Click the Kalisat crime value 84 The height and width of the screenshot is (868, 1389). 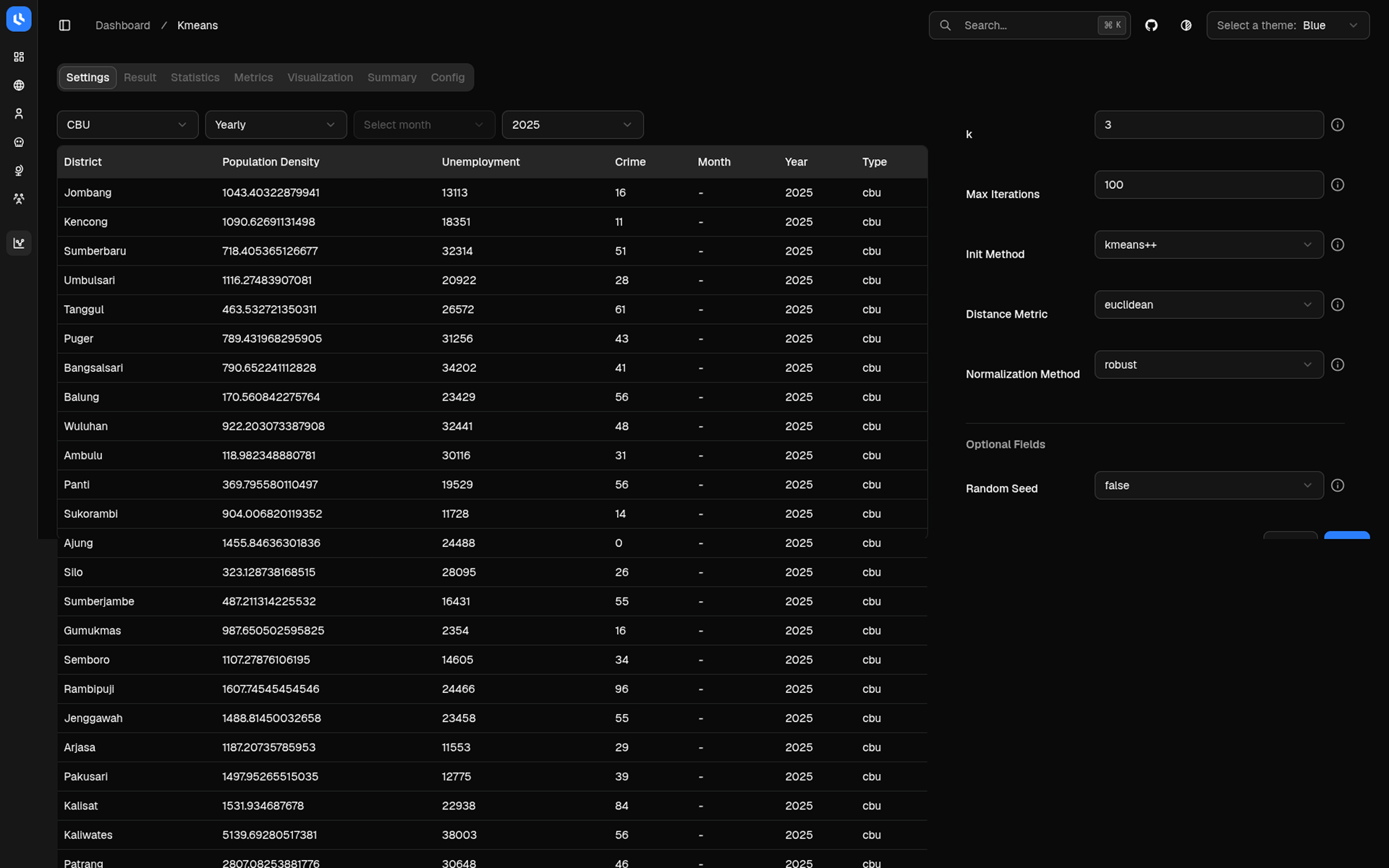[621, 806]
